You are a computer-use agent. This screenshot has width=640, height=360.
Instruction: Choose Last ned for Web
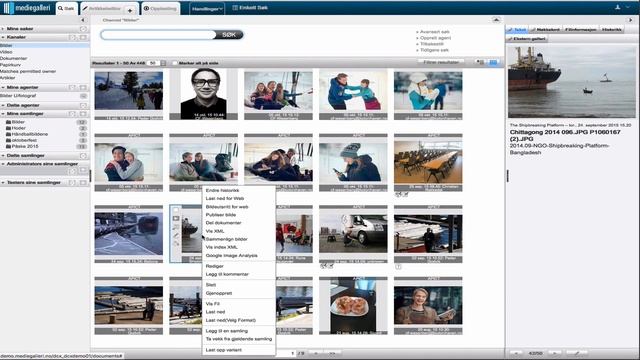[x=225, y=198]
